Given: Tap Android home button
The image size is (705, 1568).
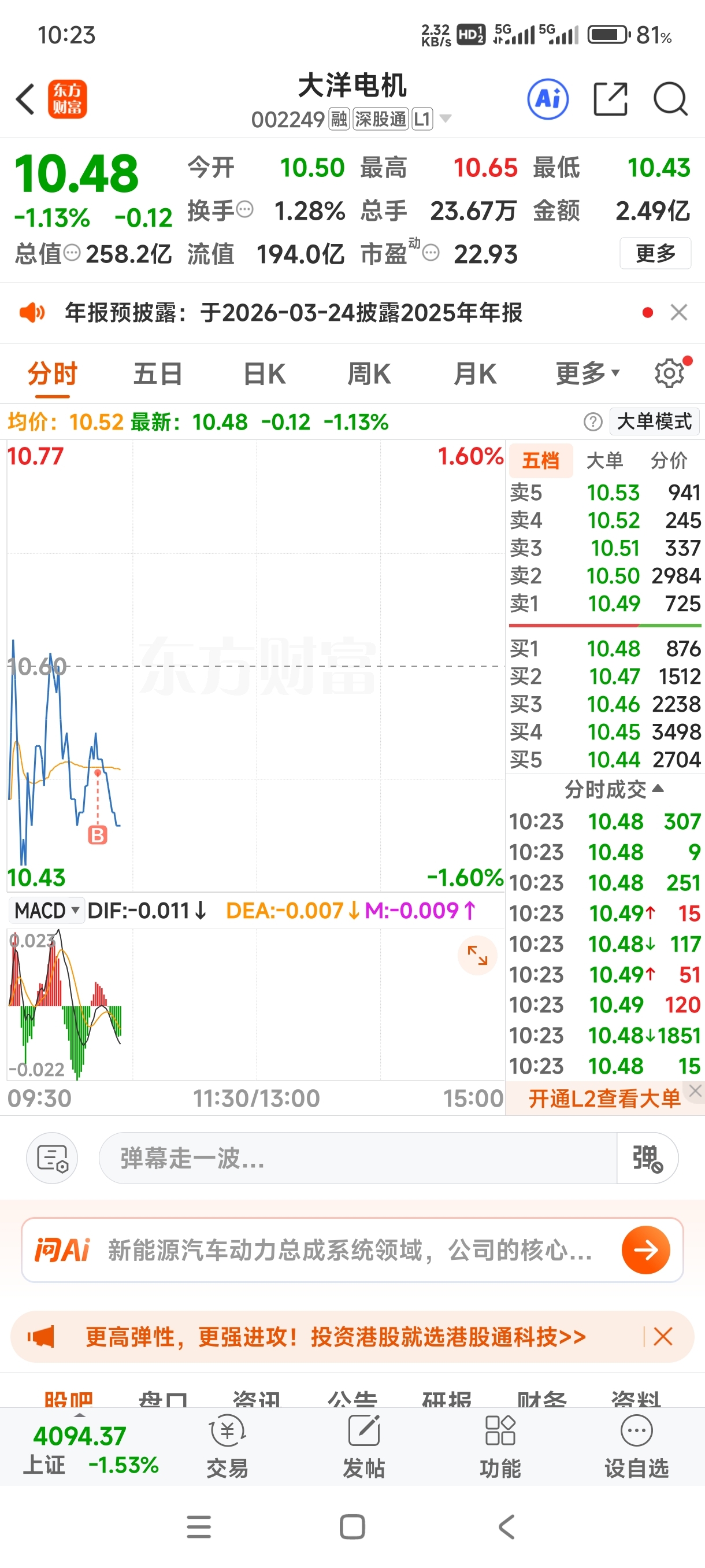Looking at the screenshot, I should click(352, 1526).
